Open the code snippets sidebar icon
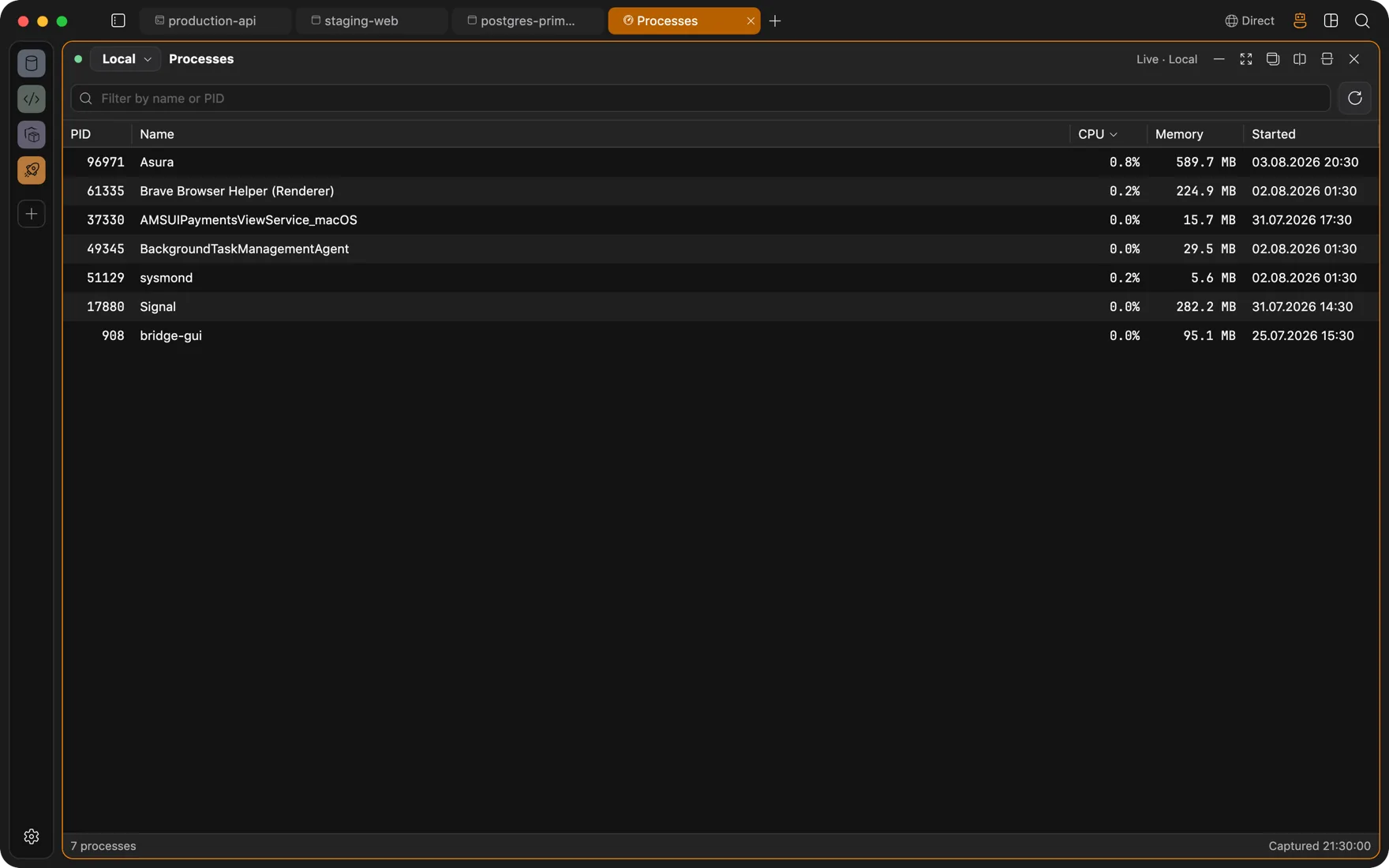The image size is (1389, 868). 32,99
